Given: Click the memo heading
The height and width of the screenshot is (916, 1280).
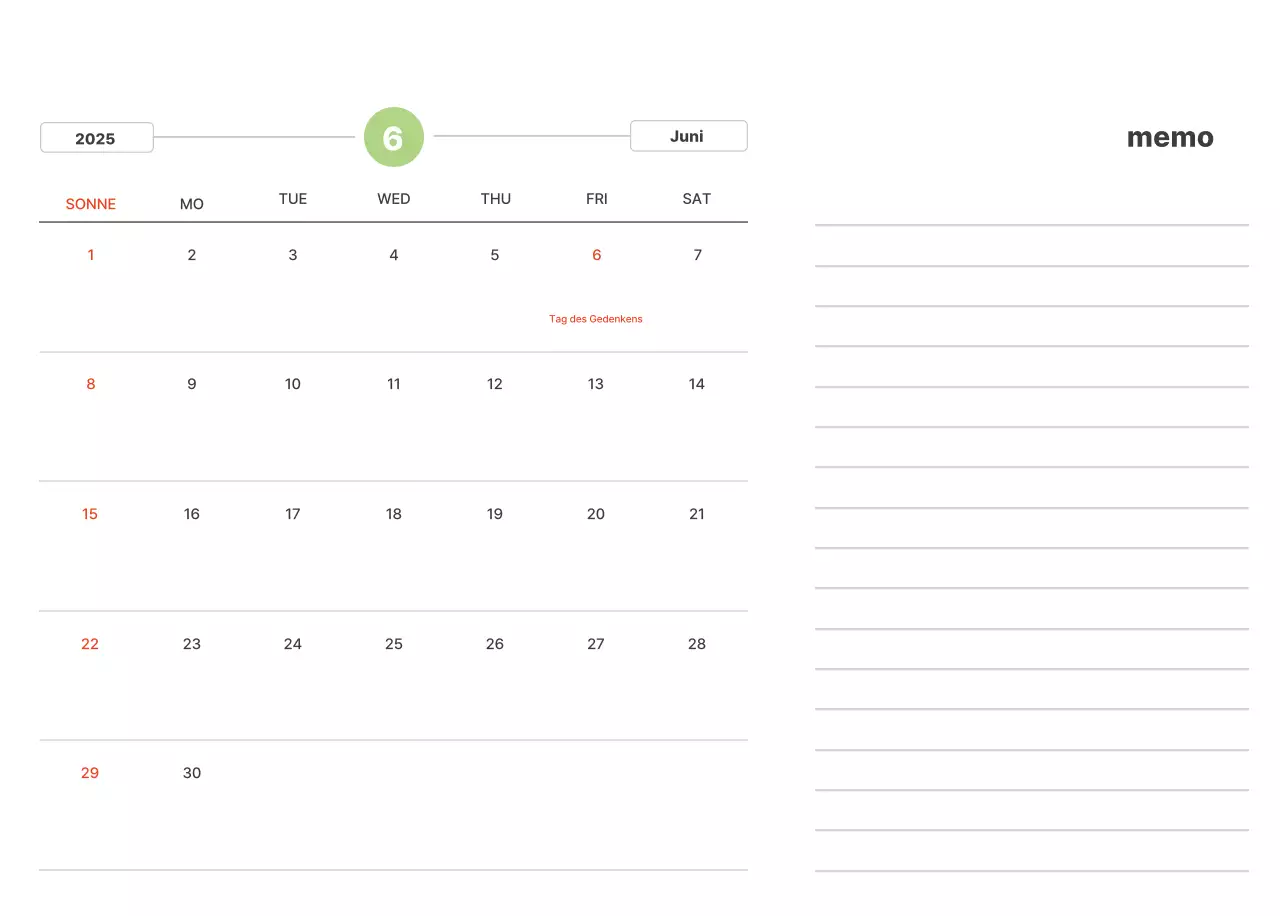Looking at the screenshot, I should [1170, 138].
